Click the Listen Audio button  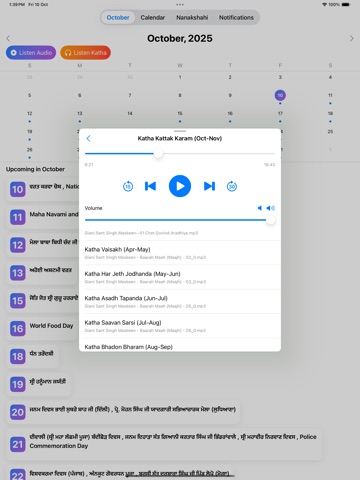31,53
